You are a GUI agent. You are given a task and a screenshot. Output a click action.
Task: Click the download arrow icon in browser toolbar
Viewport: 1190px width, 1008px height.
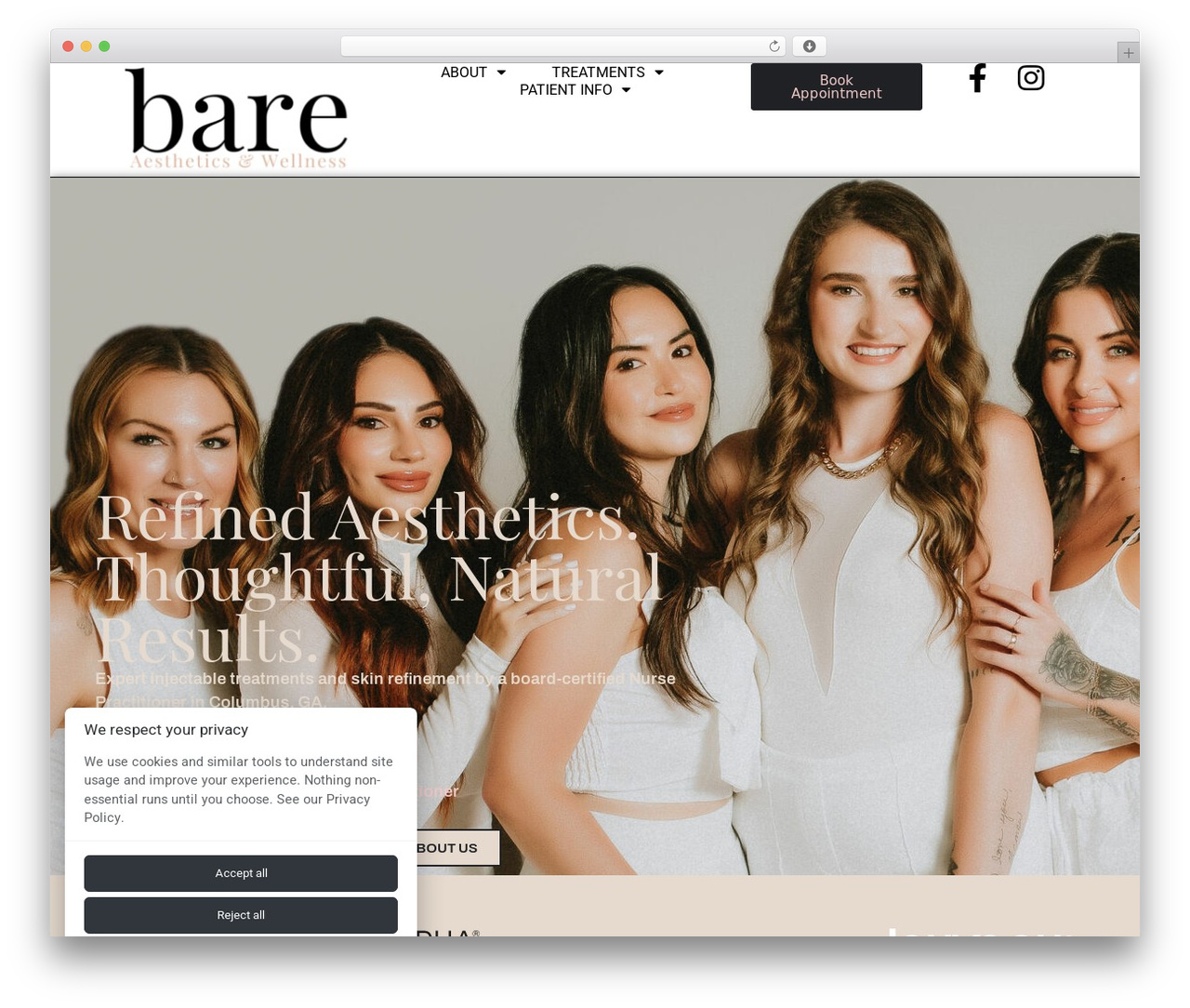810,46
